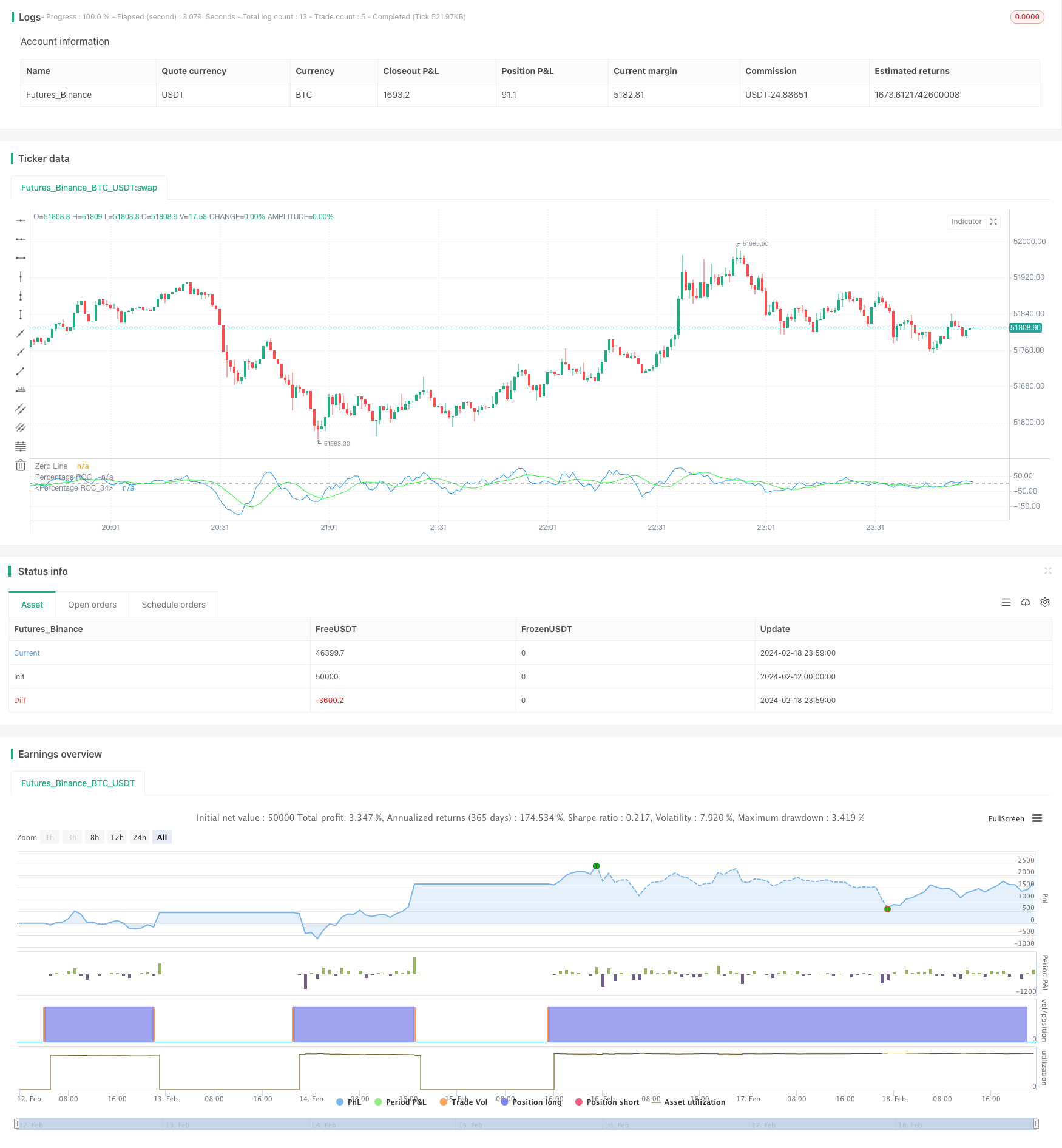This screenshot has width=1062, height=1148.
Task: Toggle the Trade Vol series legend
Action: coord(464,1102)
